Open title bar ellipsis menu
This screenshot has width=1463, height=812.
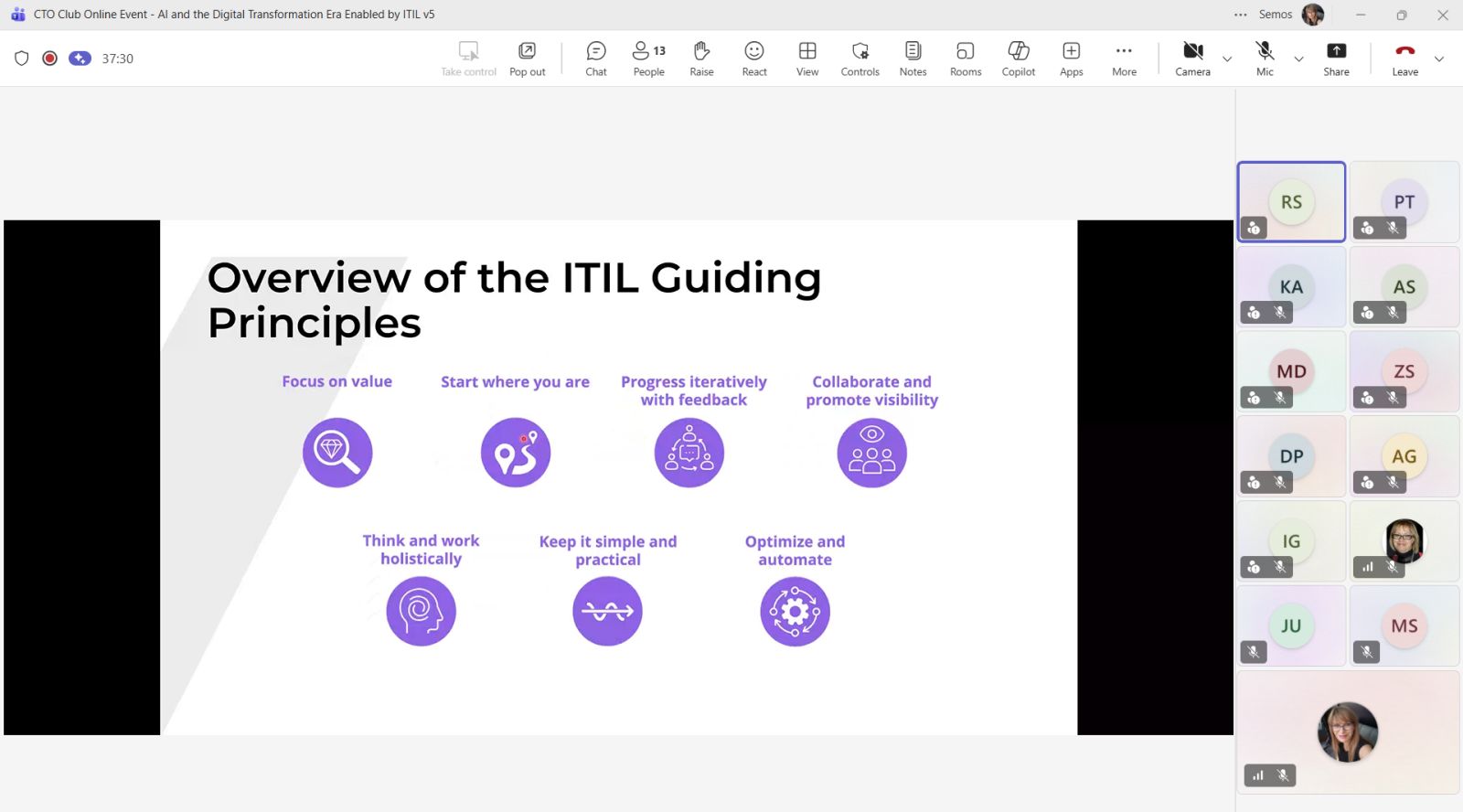(1240, 15)
